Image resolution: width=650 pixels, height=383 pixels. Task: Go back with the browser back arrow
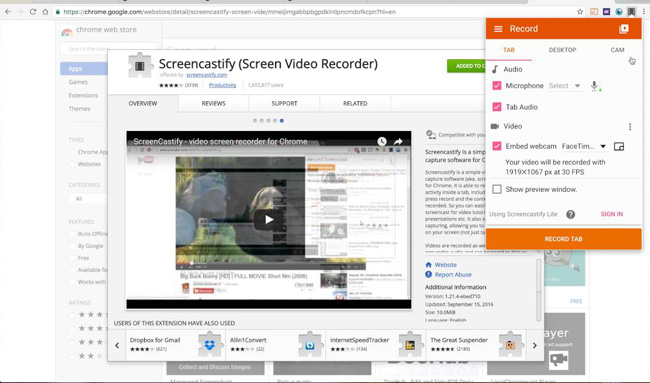click(x=8, y=12)
